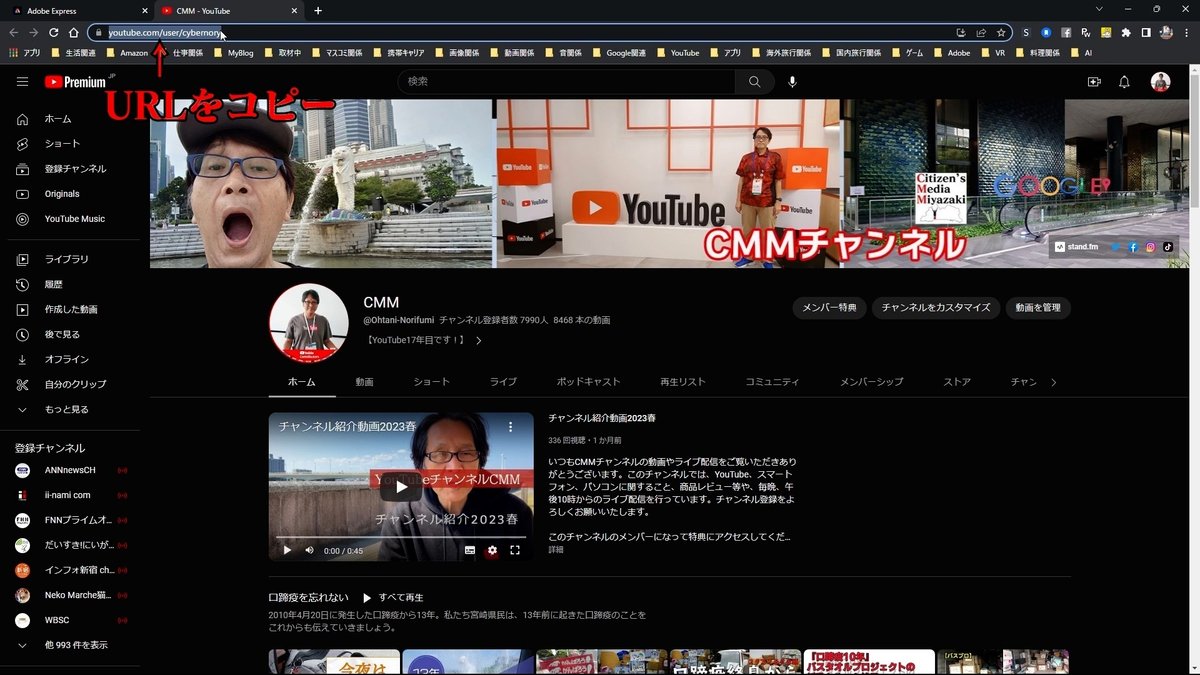Click the install app icon in address bar

click(x=961, y=32)
